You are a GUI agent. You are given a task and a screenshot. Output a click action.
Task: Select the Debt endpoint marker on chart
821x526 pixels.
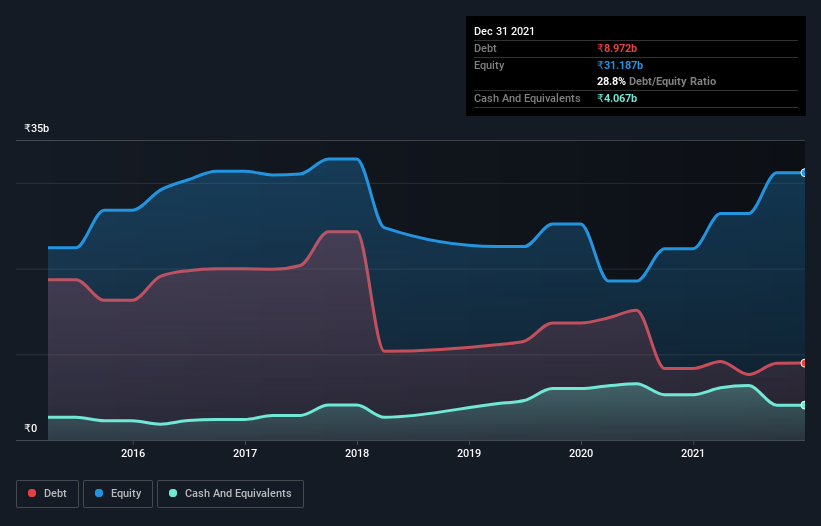pyautogui.click(x=804, y=363)
